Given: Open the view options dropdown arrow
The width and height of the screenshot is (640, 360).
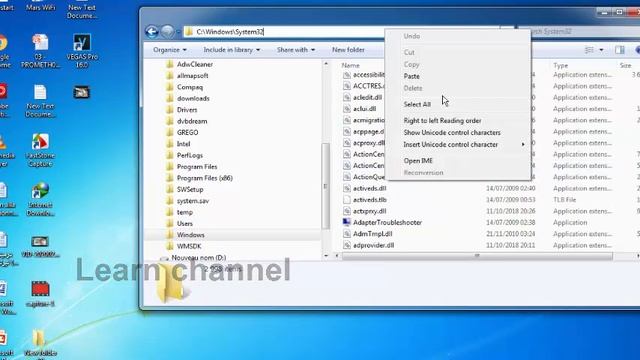Looking at the screenshot, I should 601,50.
